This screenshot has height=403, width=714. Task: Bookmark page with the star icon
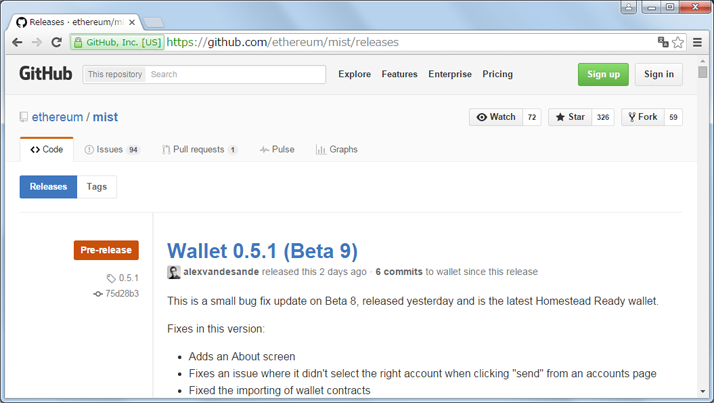pos(678,42)
